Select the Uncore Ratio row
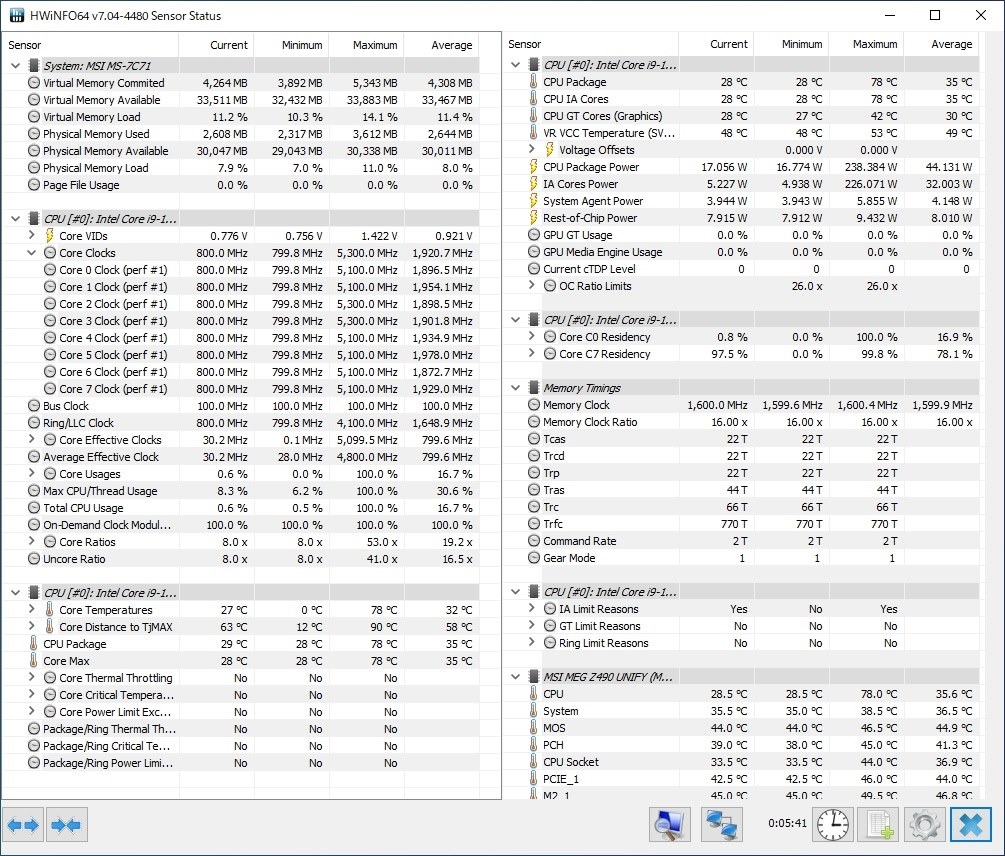 [x=240, y=559]
